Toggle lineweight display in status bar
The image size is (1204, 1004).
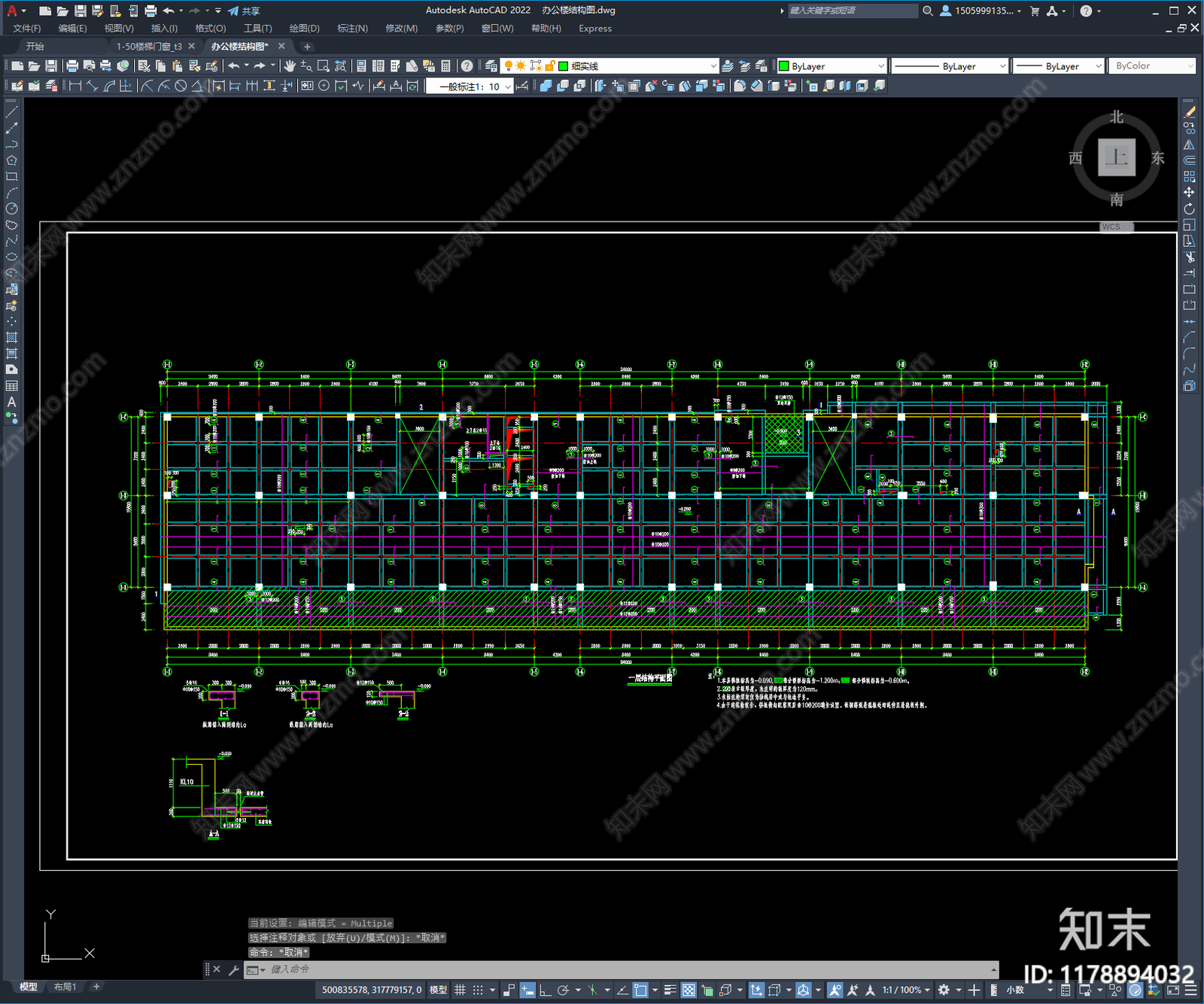click(670, 990)
